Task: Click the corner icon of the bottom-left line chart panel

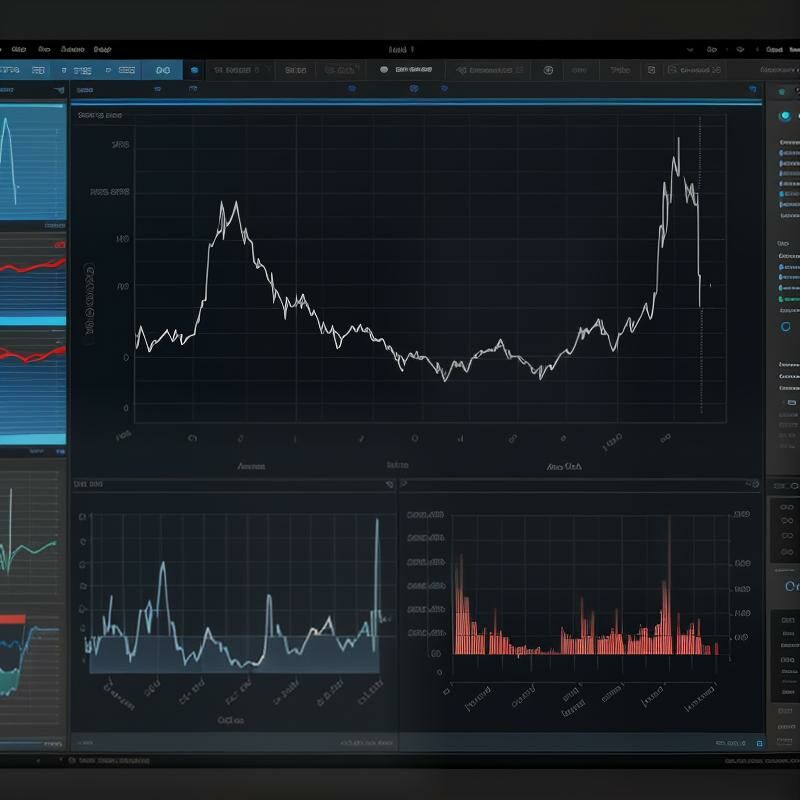Action: point(389,484)
